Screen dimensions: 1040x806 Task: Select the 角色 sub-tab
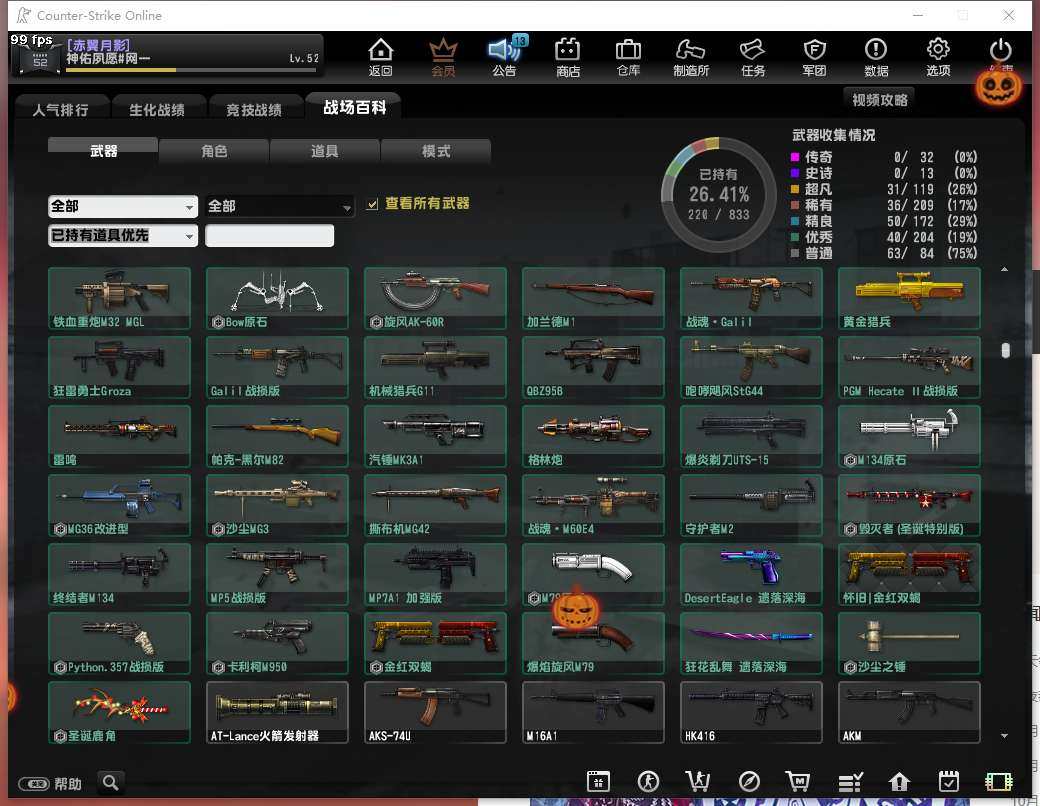214,151
